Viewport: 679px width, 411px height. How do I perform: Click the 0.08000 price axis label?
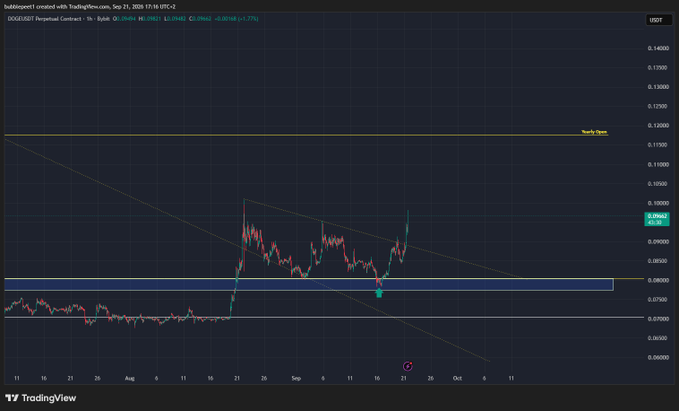coord(658,280)
